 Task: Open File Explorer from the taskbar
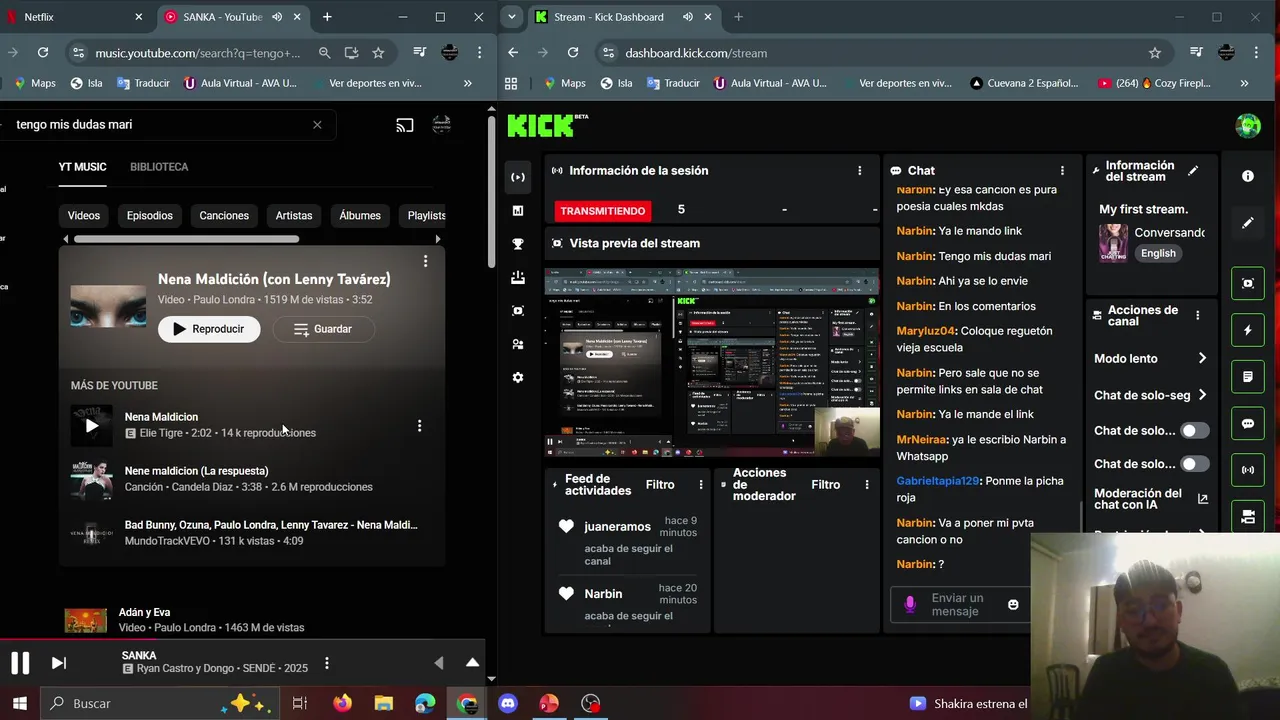384,703
